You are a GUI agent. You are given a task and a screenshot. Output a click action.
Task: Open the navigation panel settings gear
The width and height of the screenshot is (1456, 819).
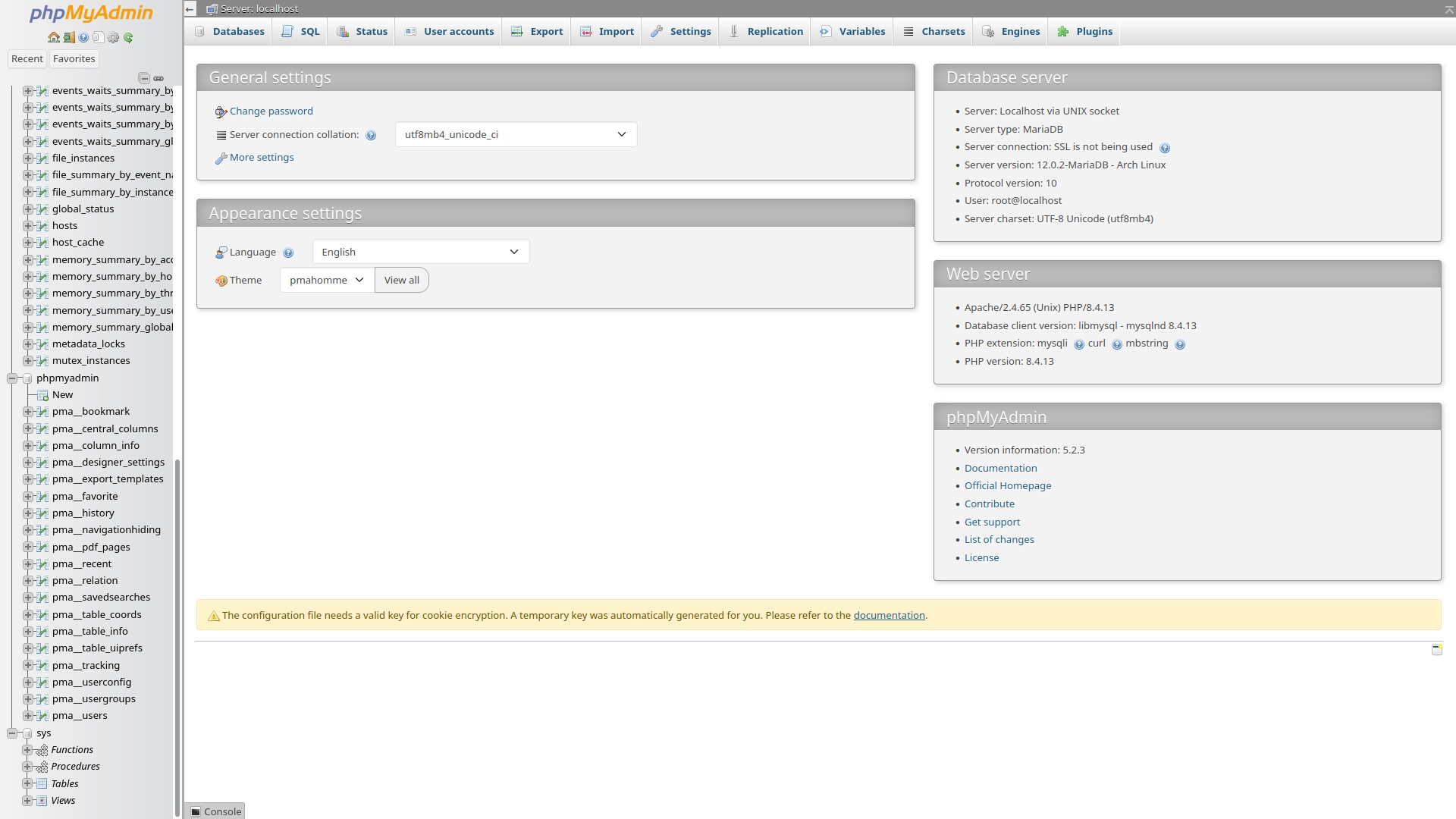click(x=114, y=37)
